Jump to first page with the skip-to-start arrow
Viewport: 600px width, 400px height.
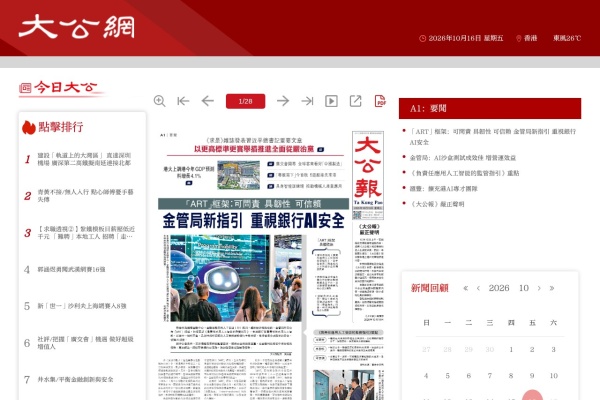(x=183, y=101)
